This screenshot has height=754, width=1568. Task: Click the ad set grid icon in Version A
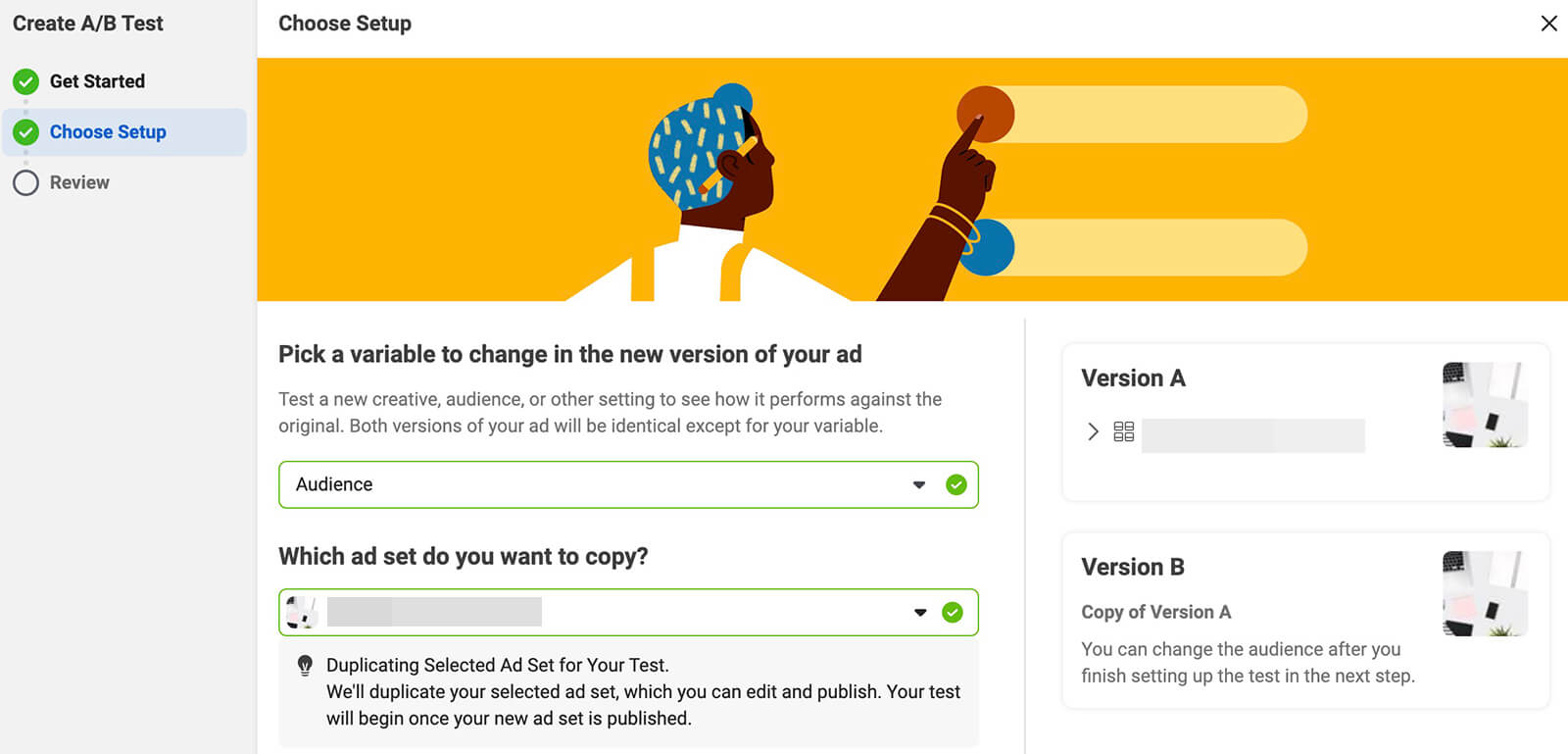1123,431
